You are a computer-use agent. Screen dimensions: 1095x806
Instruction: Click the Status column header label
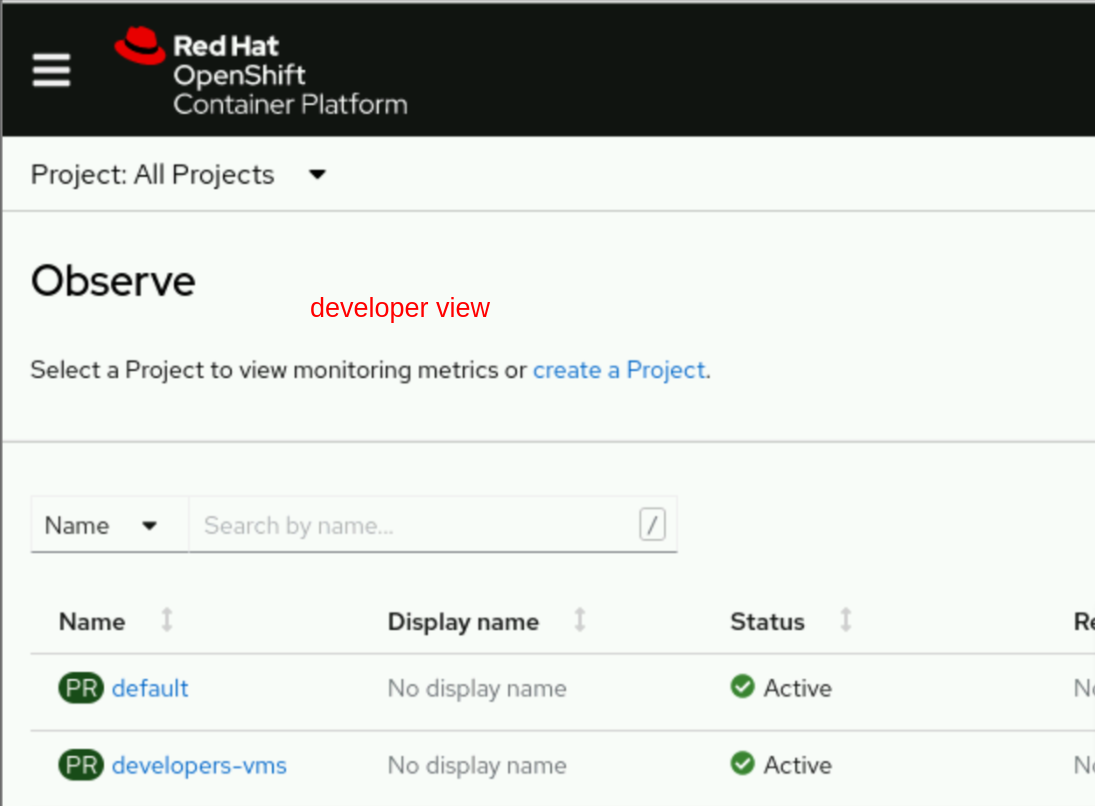(767, 621)
